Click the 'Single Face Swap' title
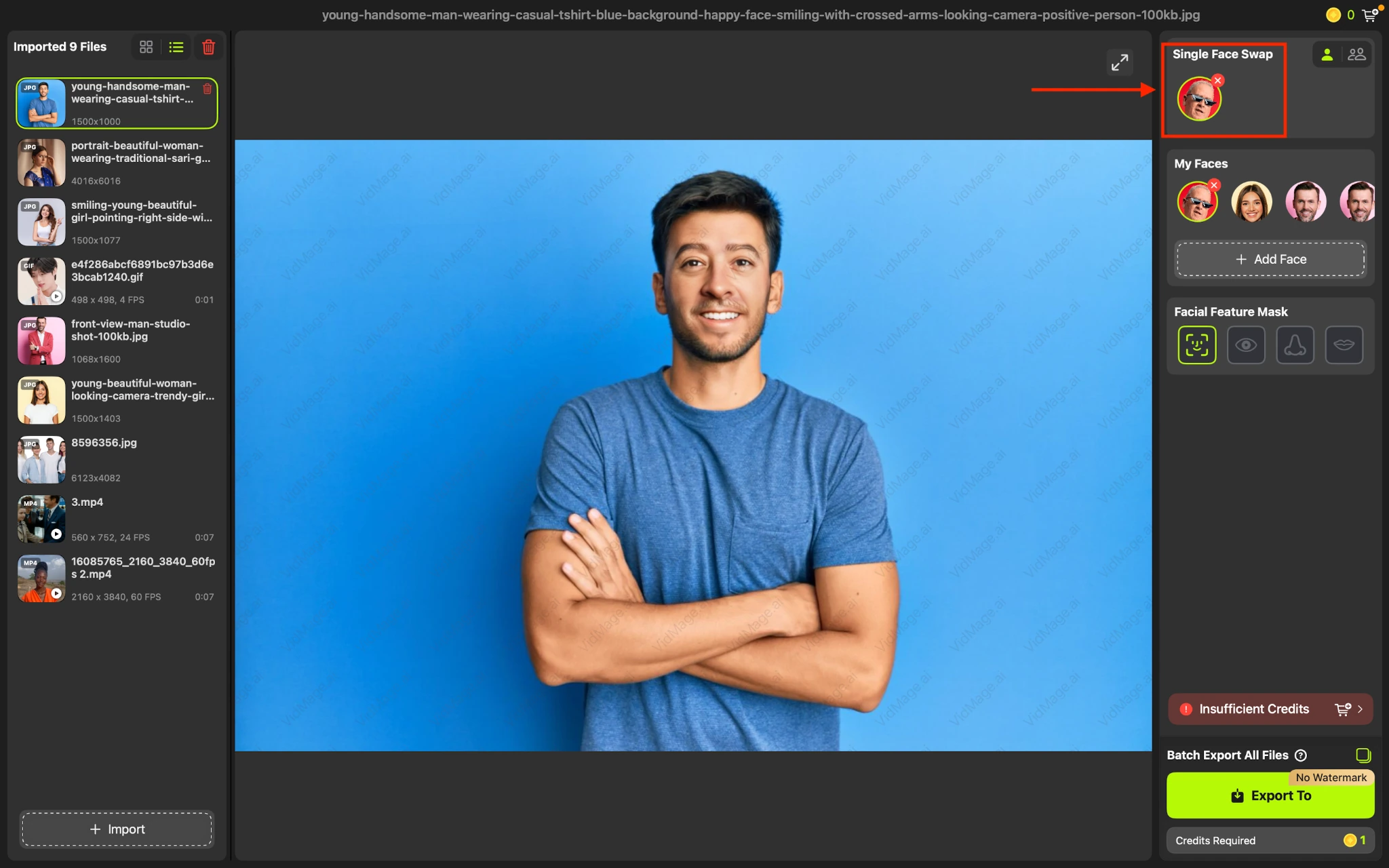Image resolution: width=1389 pixels, height=868 pixels. (1222, 54)
